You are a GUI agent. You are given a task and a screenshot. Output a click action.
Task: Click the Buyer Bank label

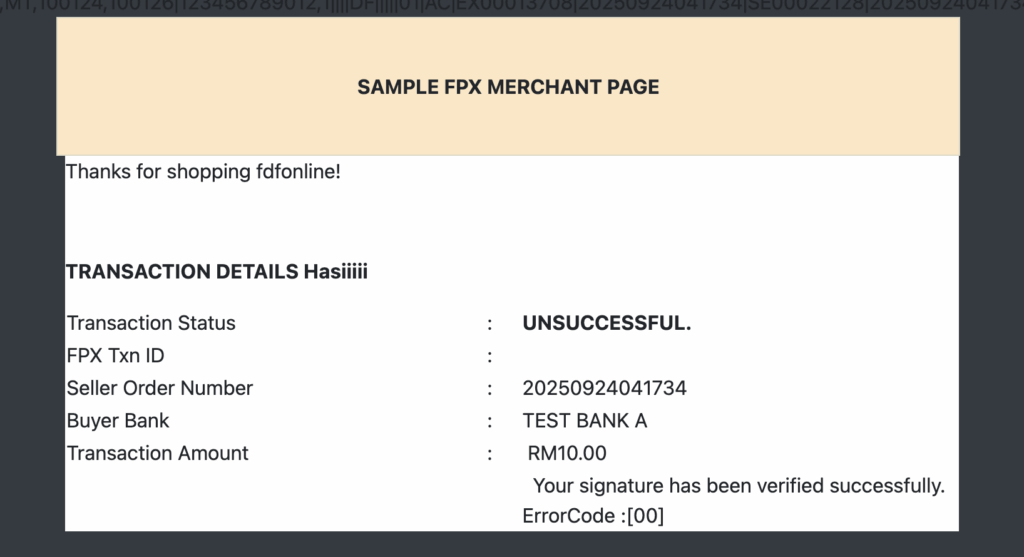click(x=118, y=421)
